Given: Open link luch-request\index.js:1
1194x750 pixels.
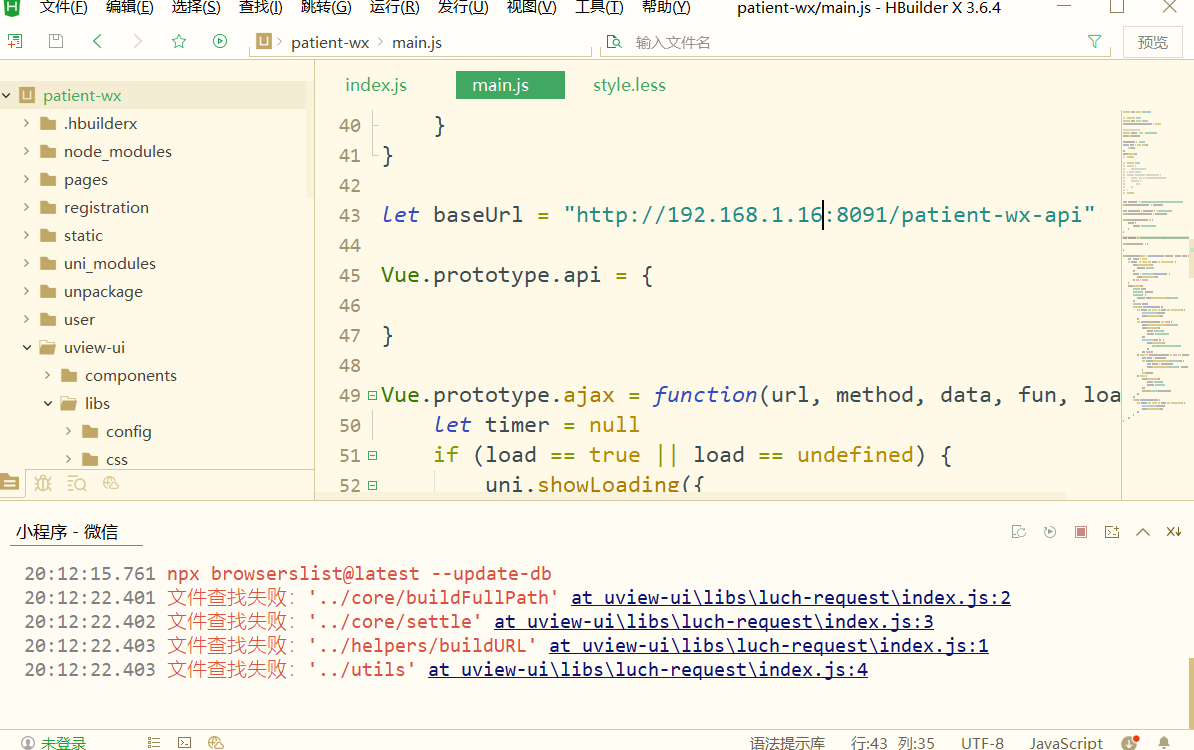Looking at the screenshot, I should pyautogui.click(x=769, y=646).
